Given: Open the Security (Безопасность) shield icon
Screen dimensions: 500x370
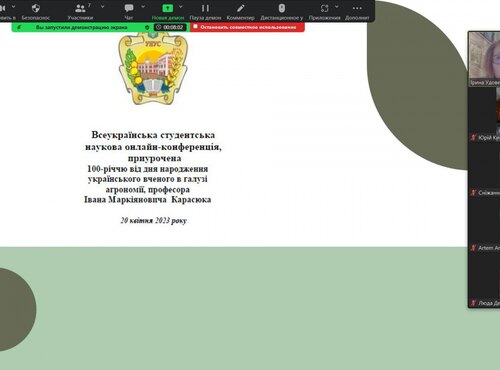Looking at the screenshot, I should click(x=36, y=8).
